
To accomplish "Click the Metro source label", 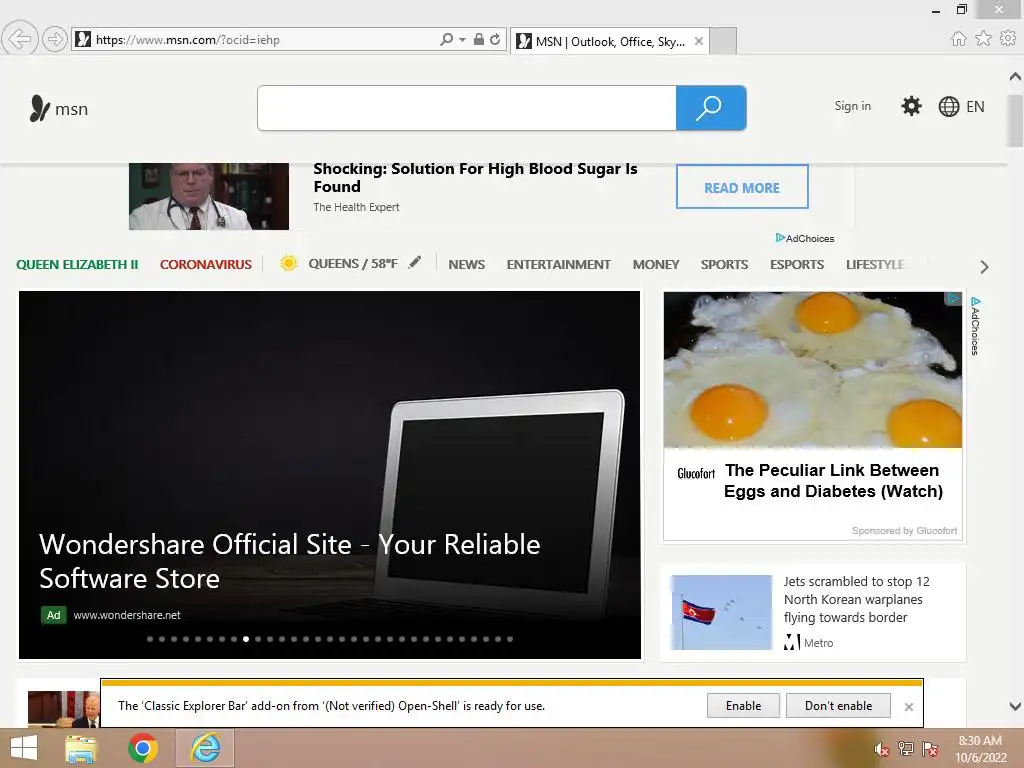I will (818, 643).
